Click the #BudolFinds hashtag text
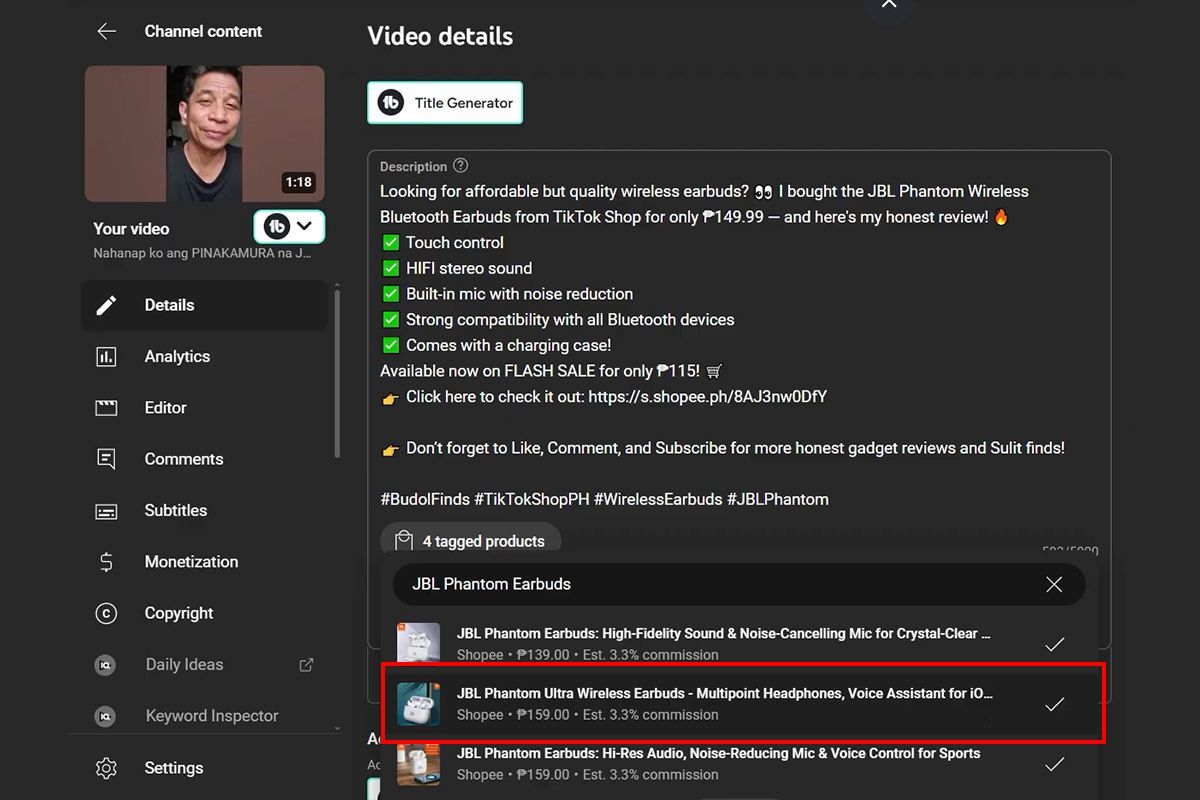Screen dimensions: 1200x800 point(425,499)
